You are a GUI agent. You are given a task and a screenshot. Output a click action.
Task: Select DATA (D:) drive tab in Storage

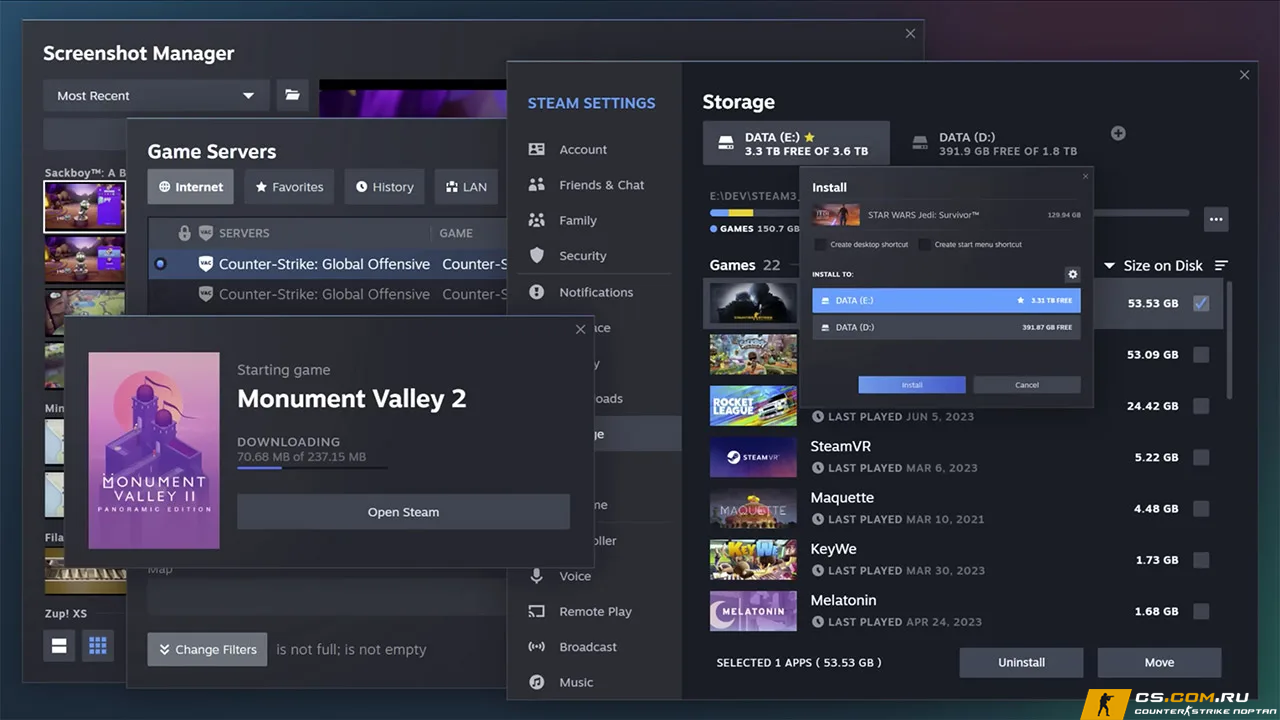[996, 144]
